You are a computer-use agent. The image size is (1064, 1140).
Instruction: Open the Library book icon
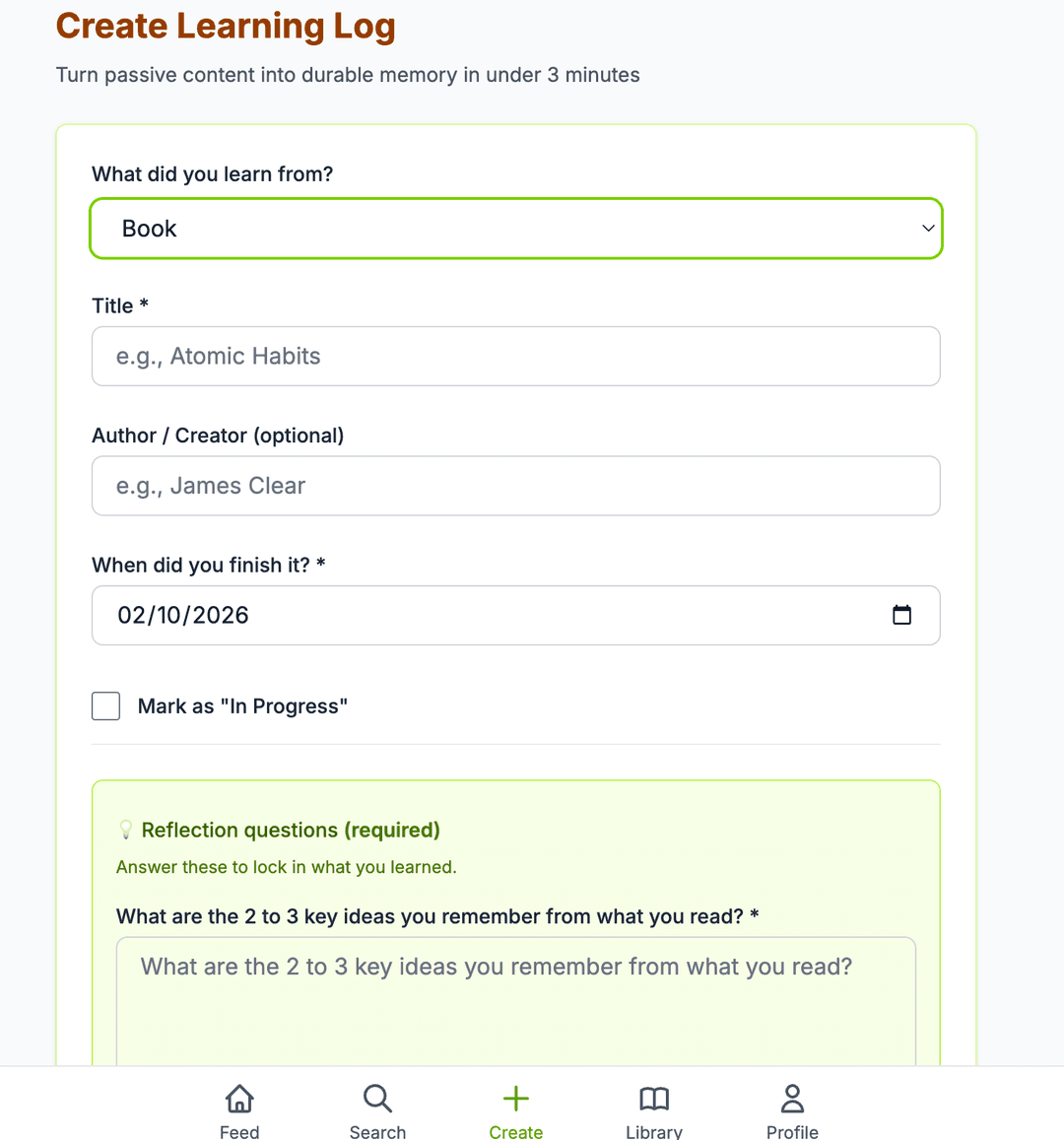(x=653, y=1099)
